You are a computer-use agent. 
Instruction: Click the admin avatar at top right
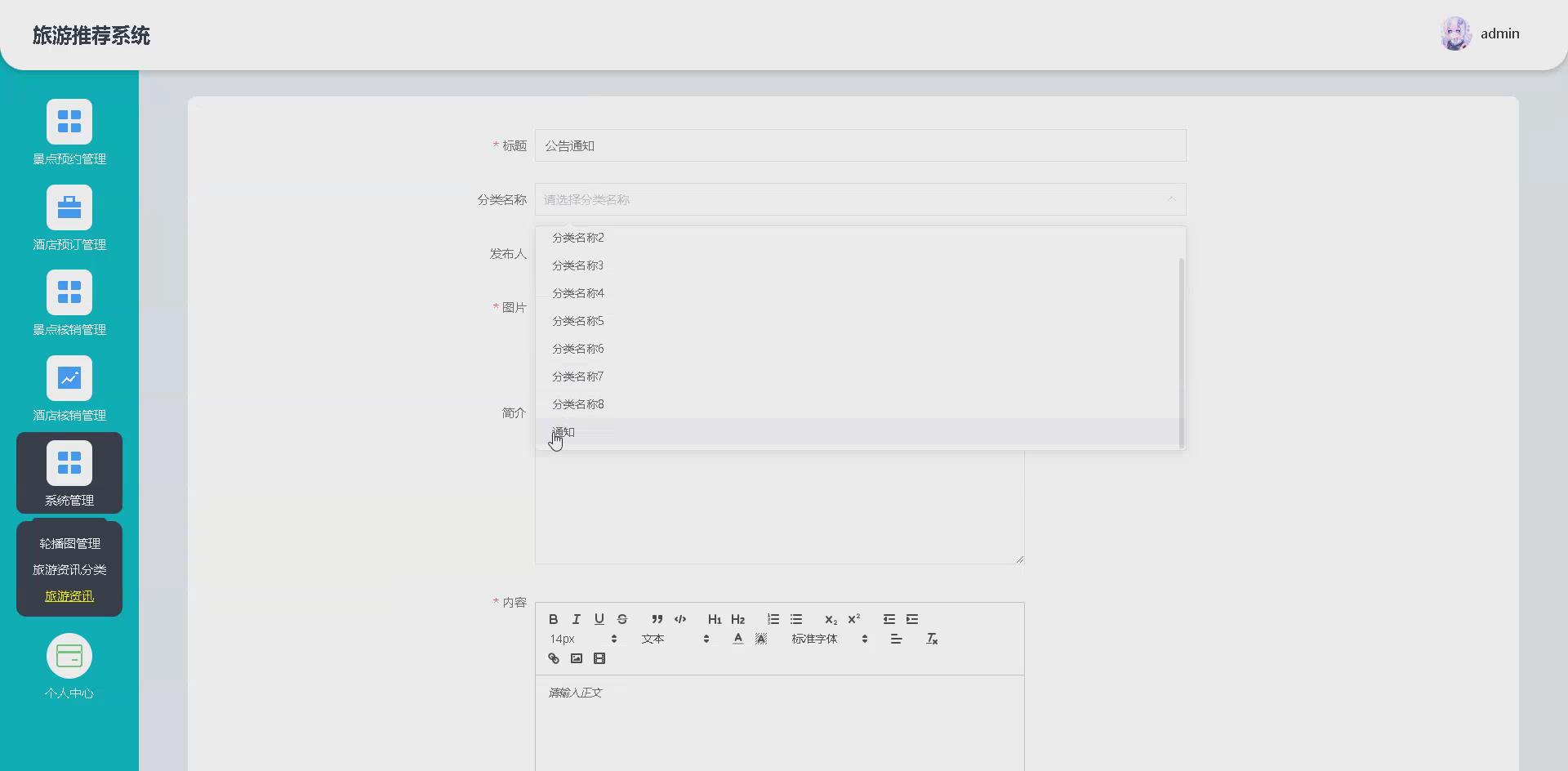[x=1457, y=33]
